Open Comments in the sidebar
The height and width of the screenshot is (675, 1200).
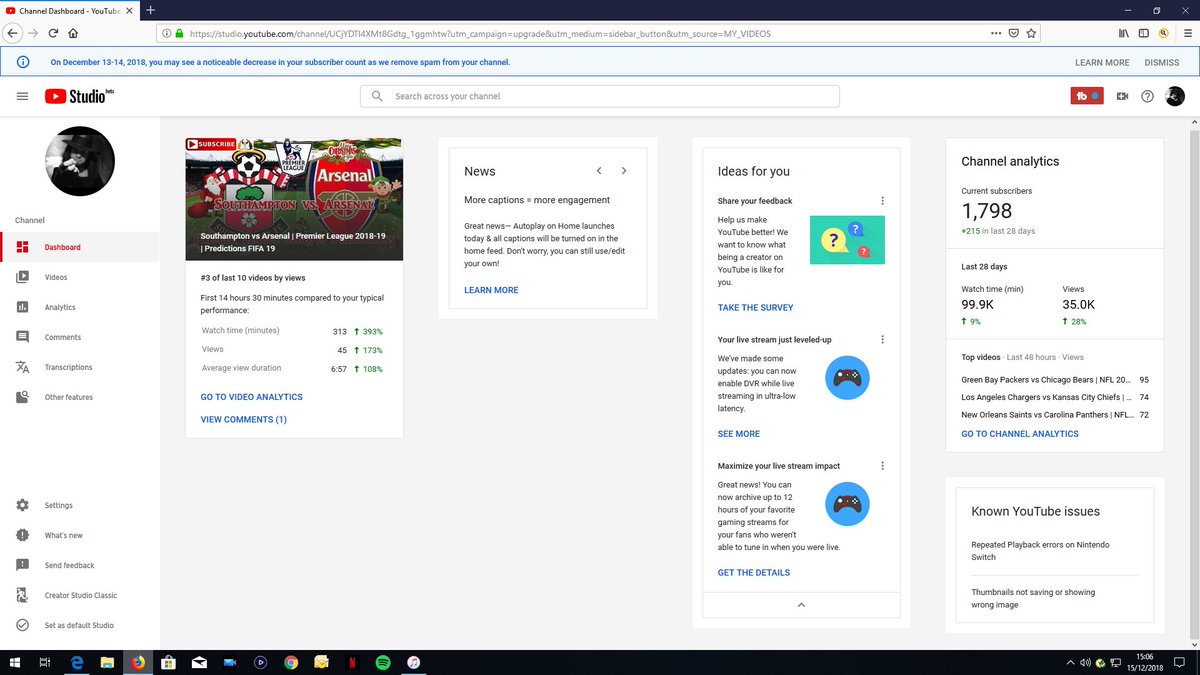(x=80, y=337)
